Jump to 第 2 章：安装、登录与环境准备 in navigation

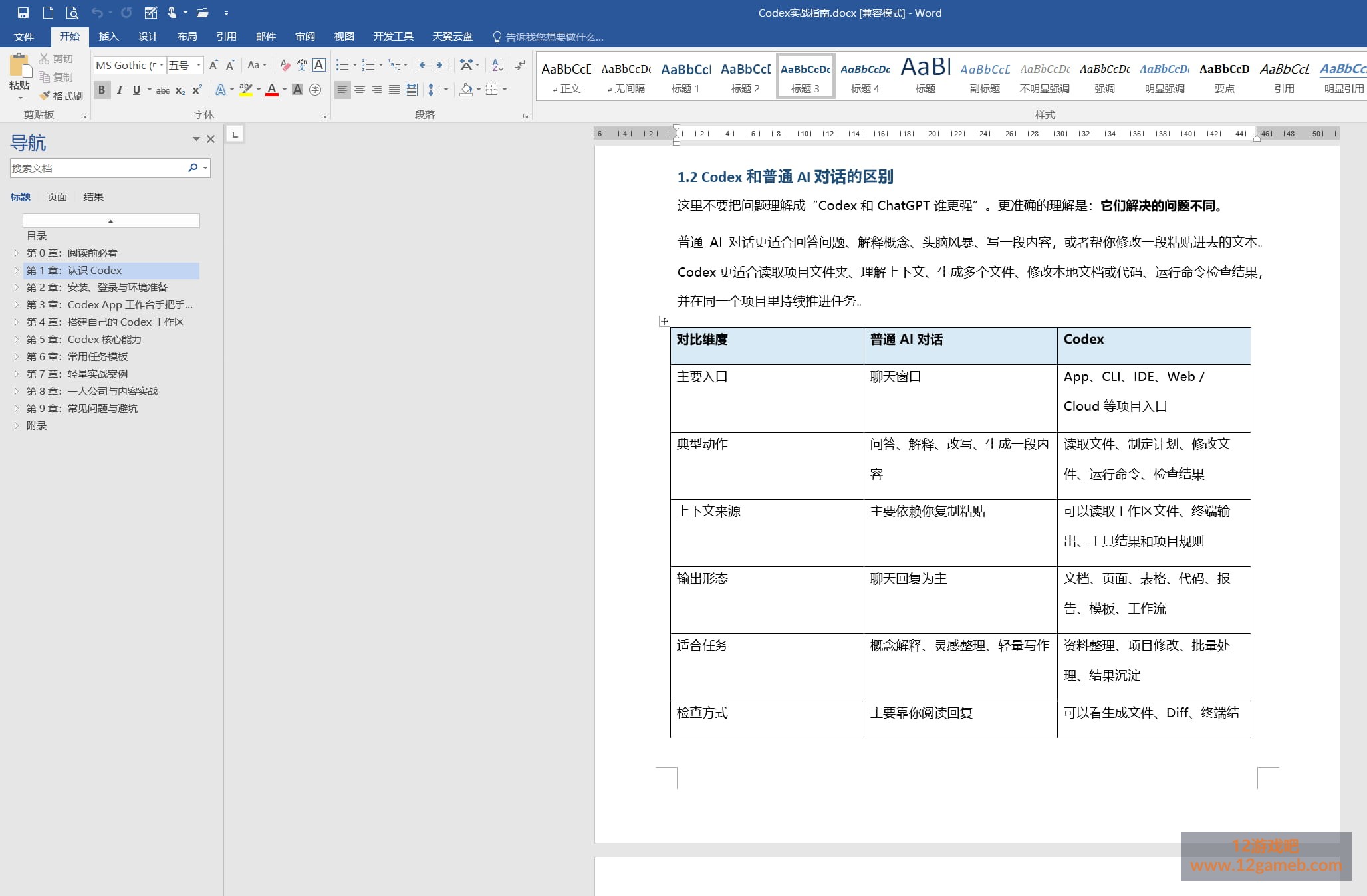pyautogui.click(x=97, y=287)
